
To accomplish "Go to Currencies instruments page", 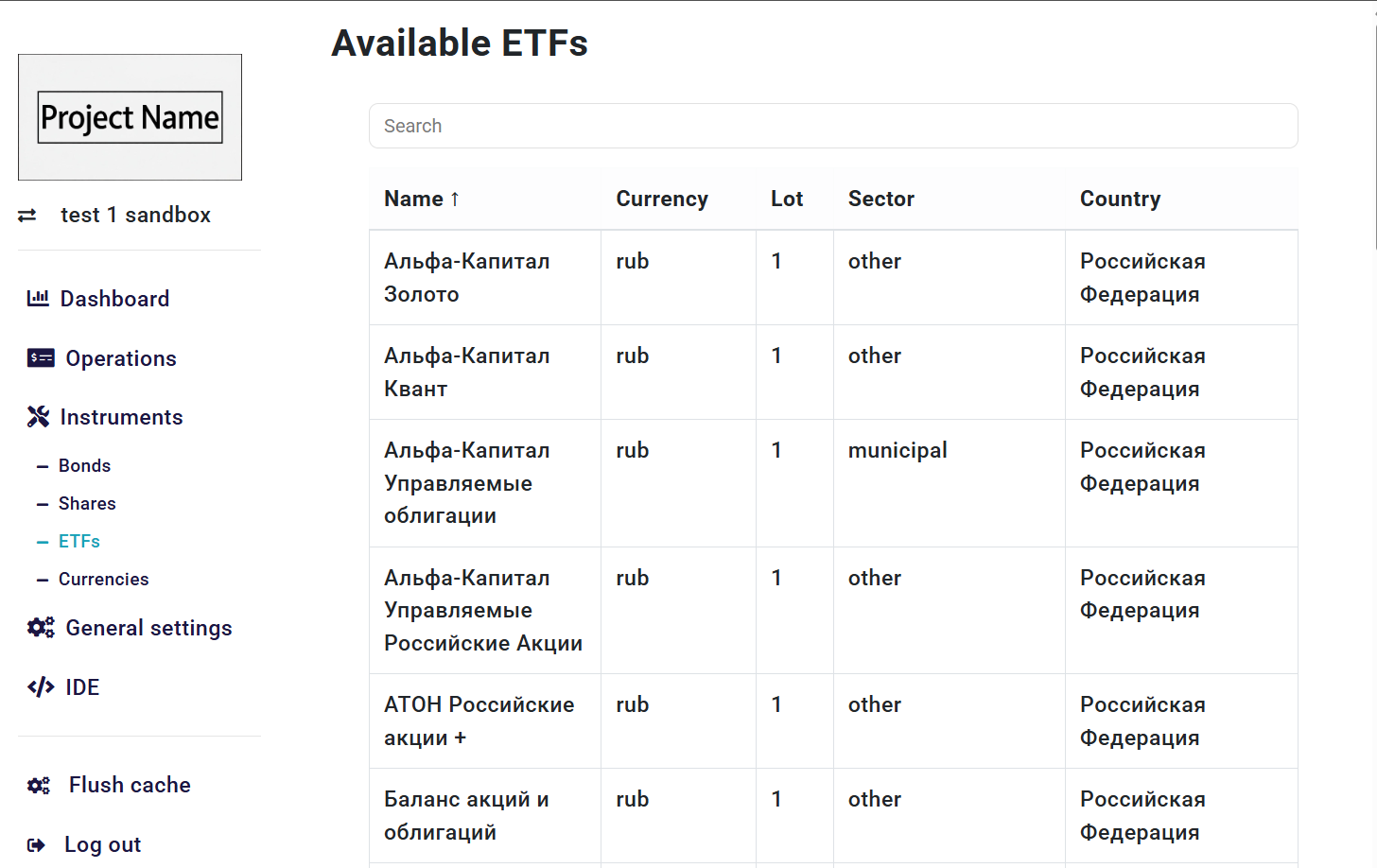I will pos(103,580).
